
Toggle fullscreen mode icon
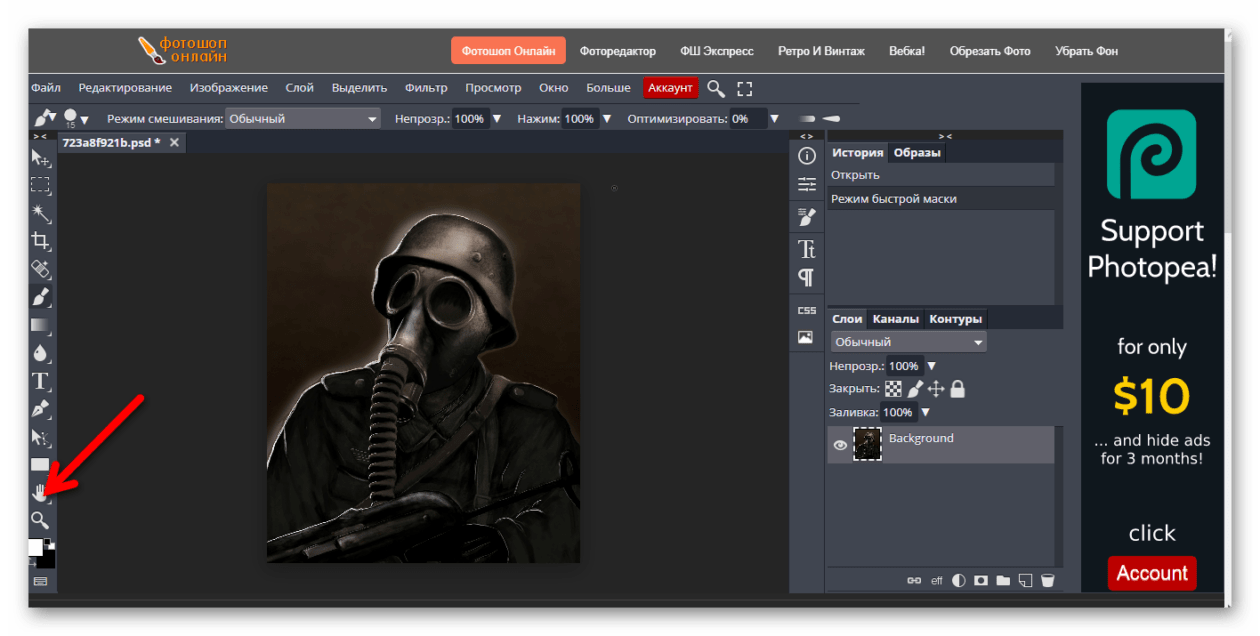(744, 88)
